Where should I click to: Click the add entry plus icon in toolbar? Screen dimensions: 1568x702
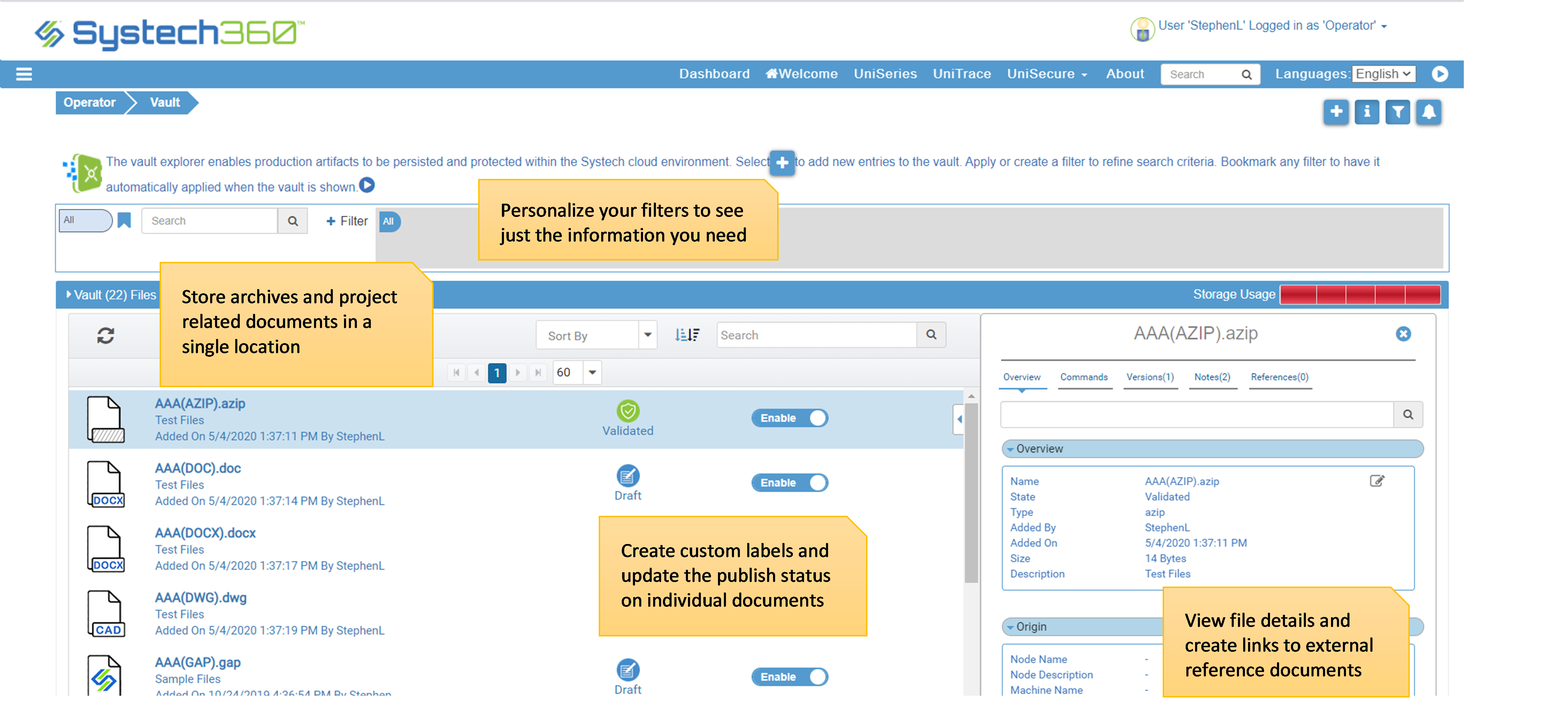pos(1336,112)
